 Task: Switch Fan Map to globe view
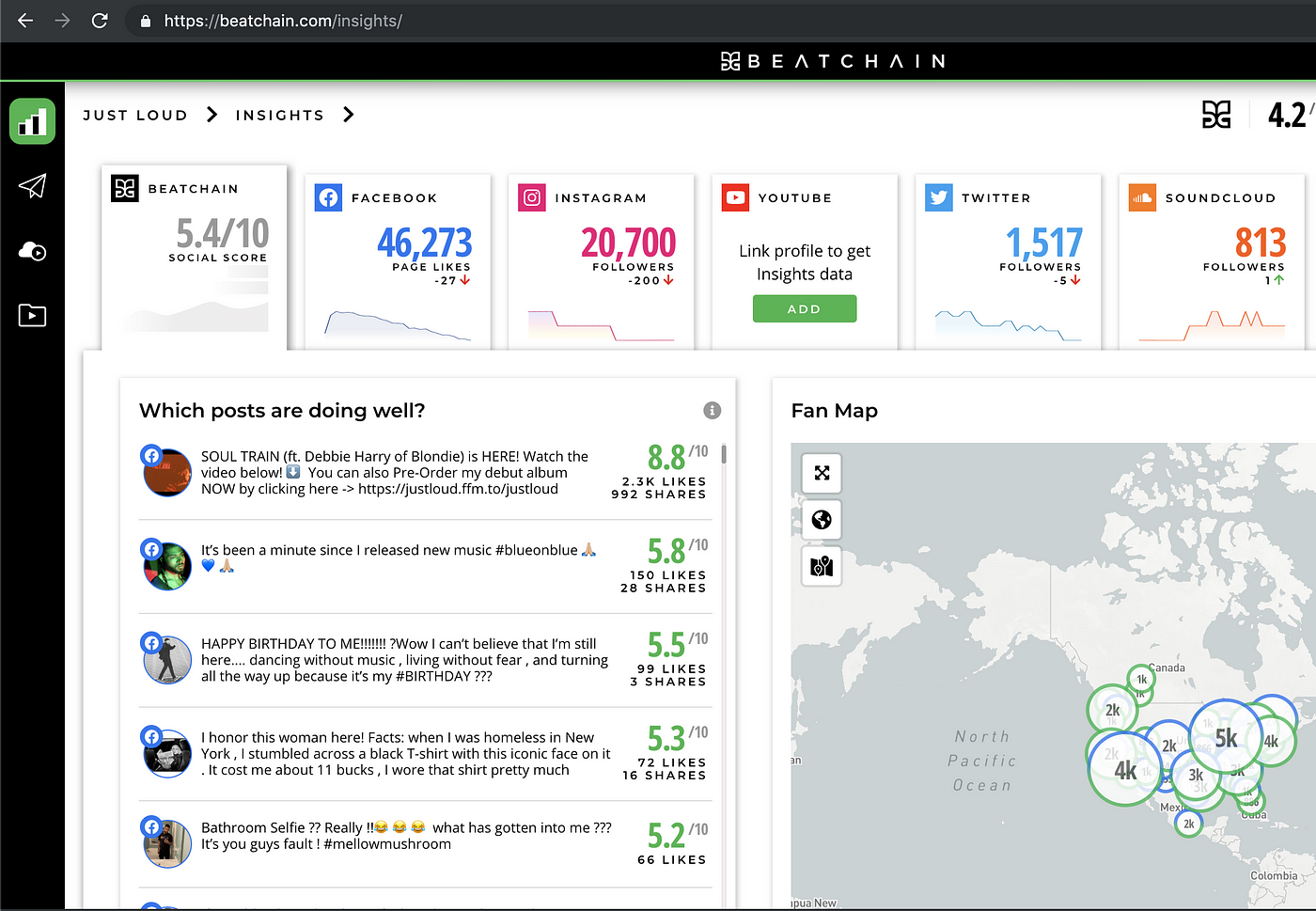point(822,520)
